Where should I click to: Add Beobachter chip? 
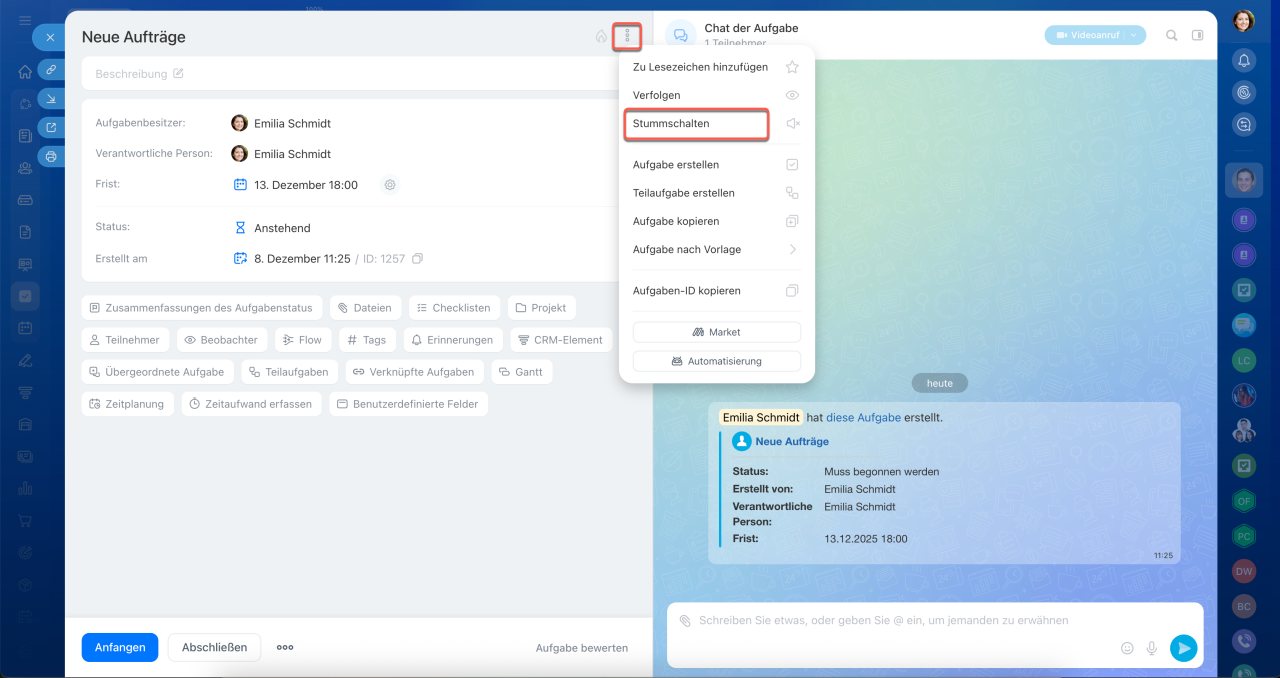click(x=222, y=340)
